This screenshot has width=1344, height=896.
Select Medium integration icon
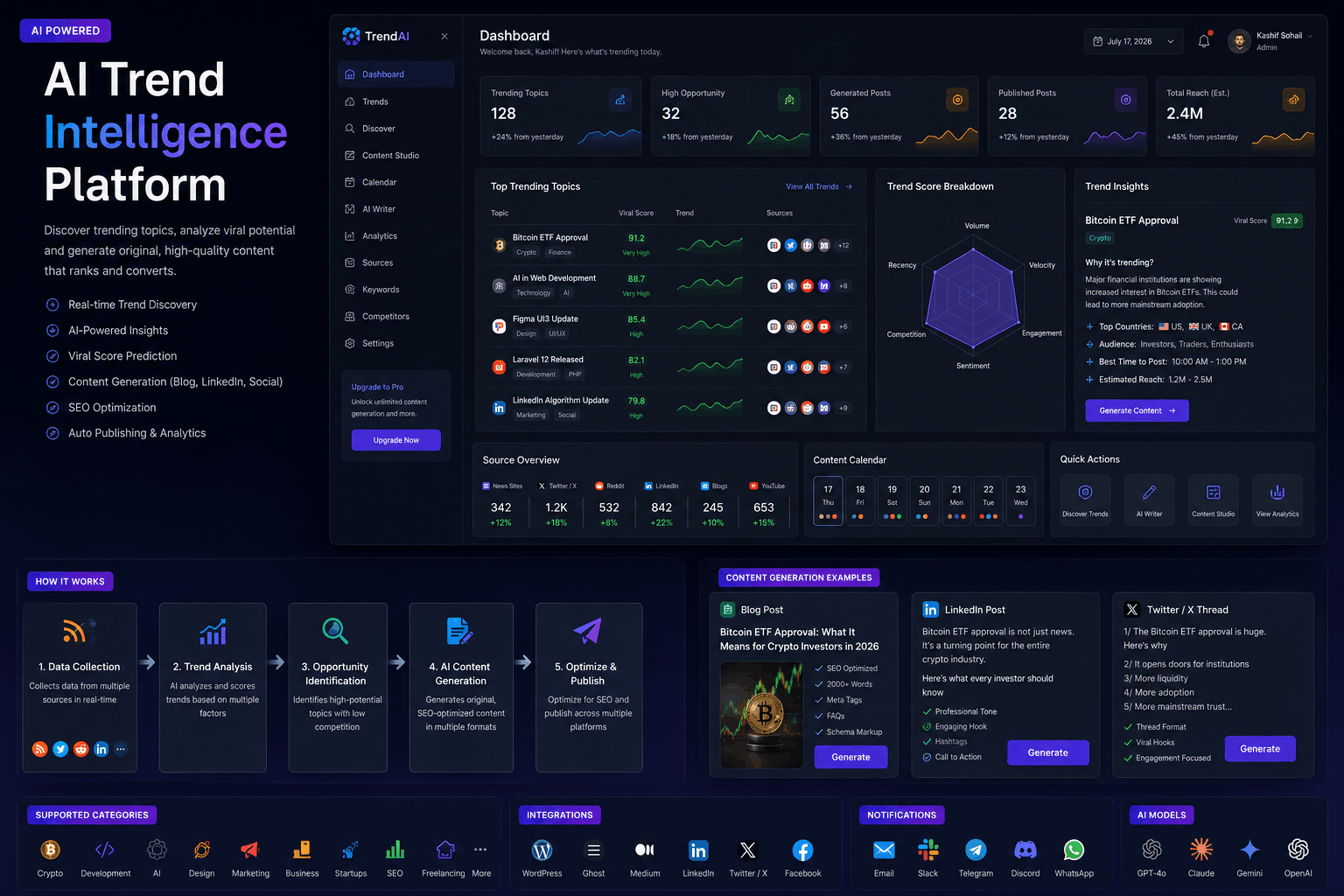645,850
